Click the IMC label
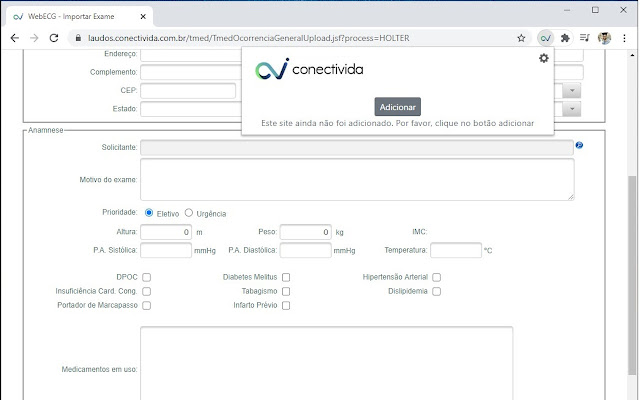Screen dimensions: 640x400 tap(420, 232)
